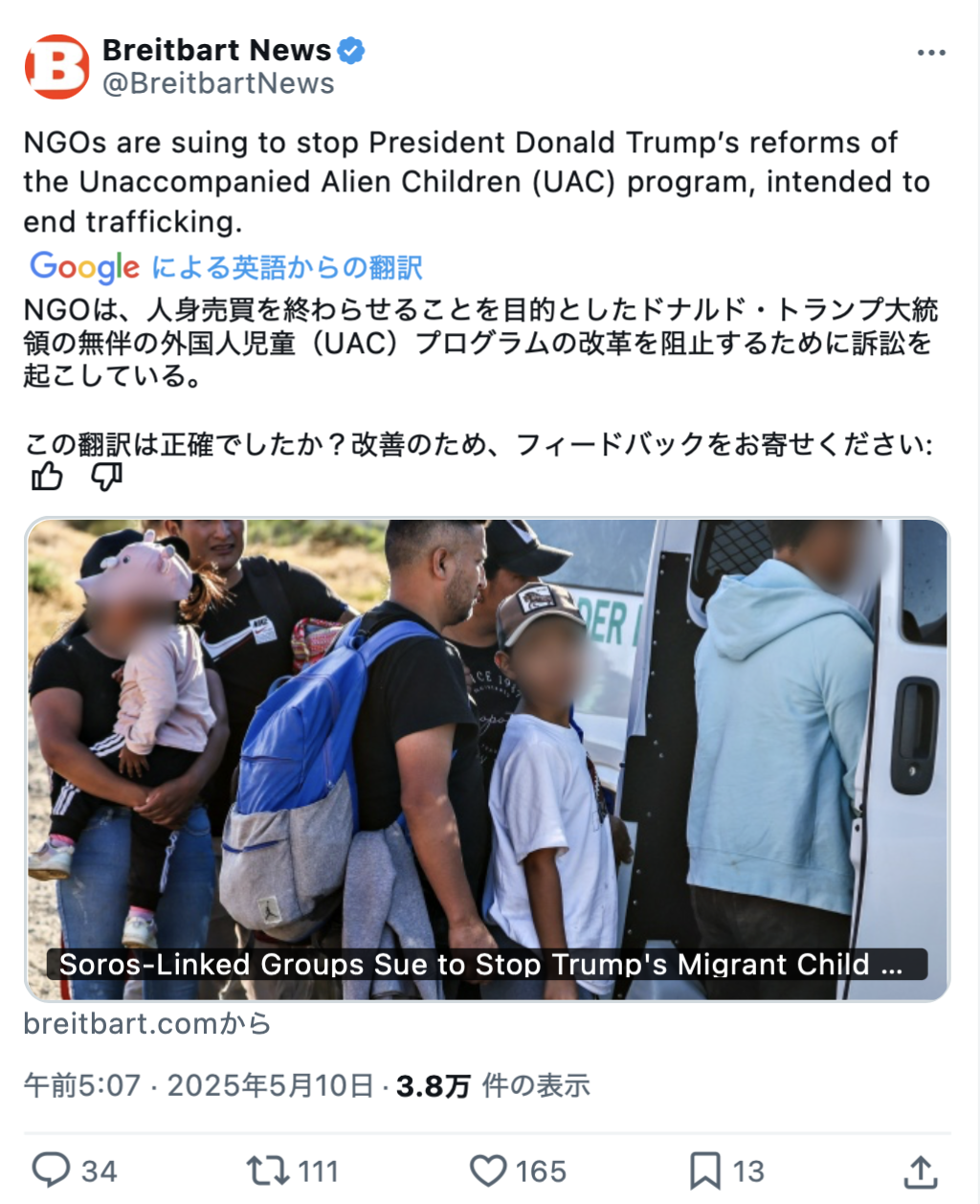Click the Breitbart News profile avatar
The image size is (980, 1204).
[x=56, y=67]
